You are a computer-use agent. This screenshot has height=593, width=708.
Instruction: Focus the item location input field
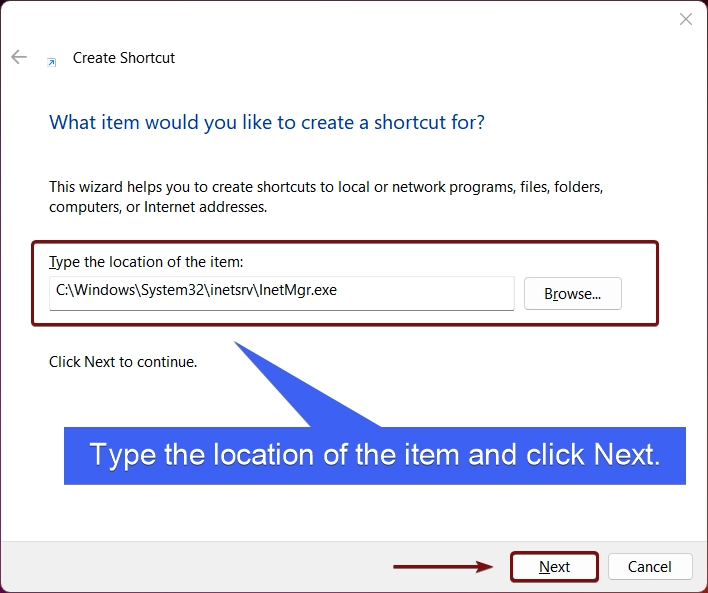[x=282, y=293]
